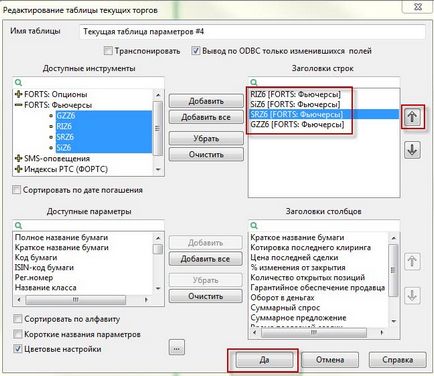This screenshot has height=376, width=434.
Task: Click search icon in available instruments
Action: point(19,82)
